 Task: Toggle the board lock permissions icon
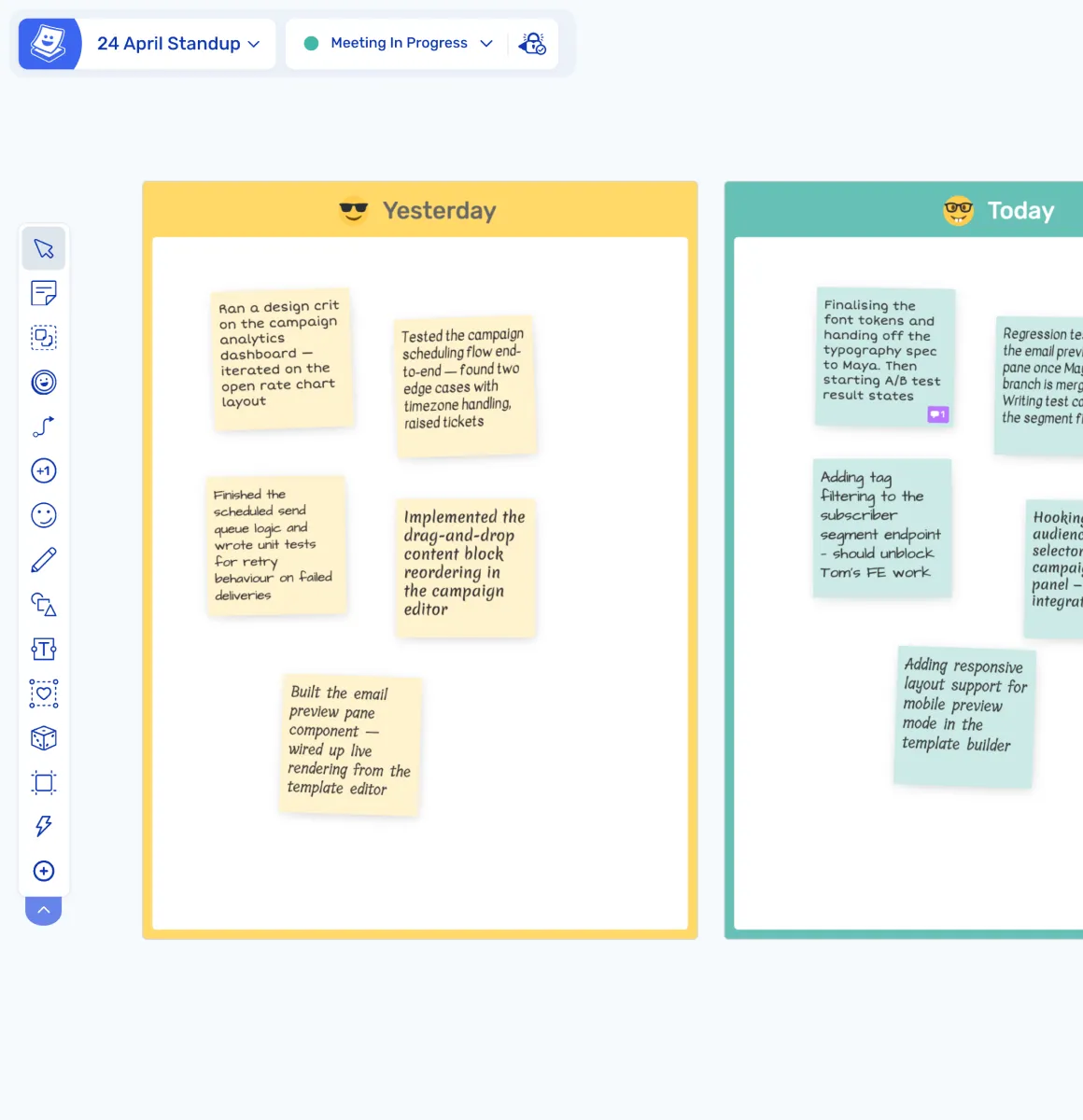click(x=532, y=44)
